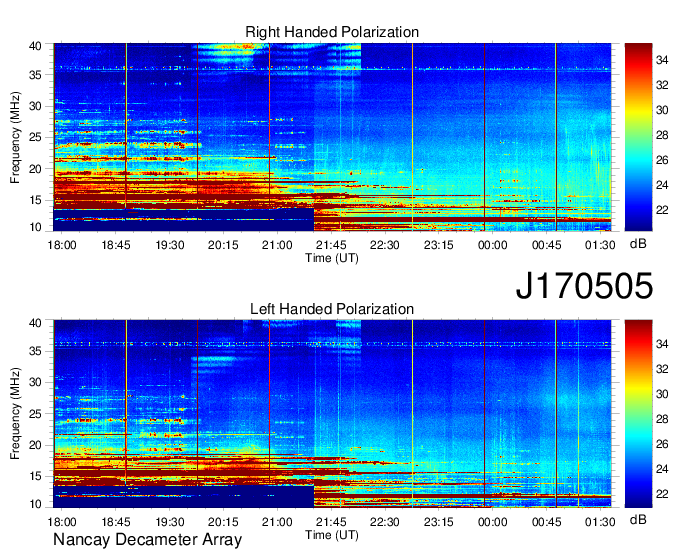
Task: Click 40 MHz frequency tick on Left Handed plot
Action: click(x=35, y=323)
